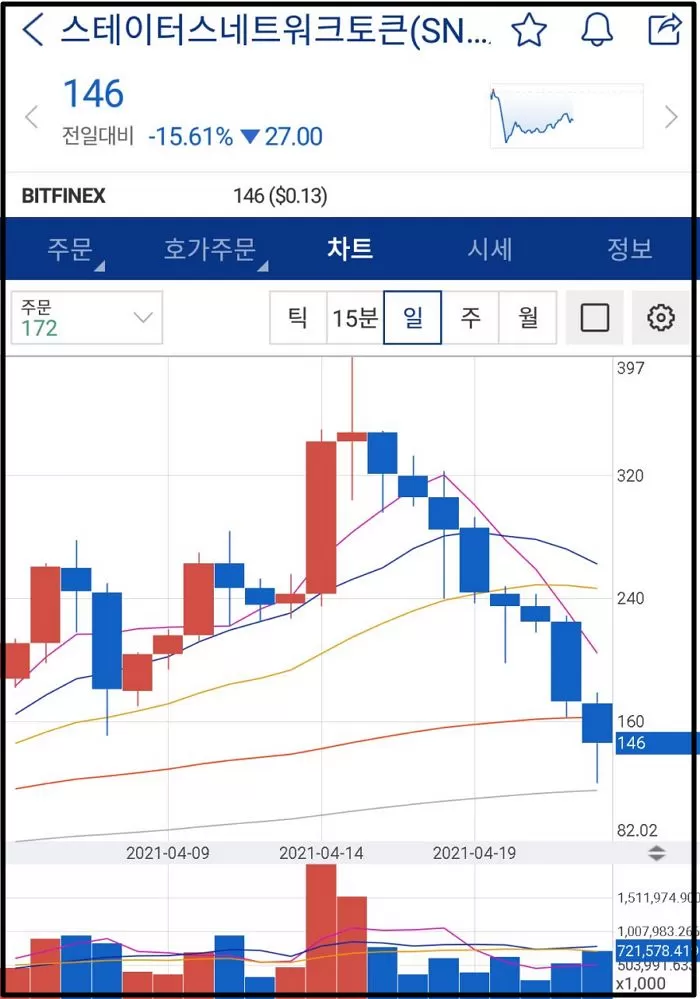Switch to the 시세 tab
Screen dimensions: 700x999
(x=490, y=248)
